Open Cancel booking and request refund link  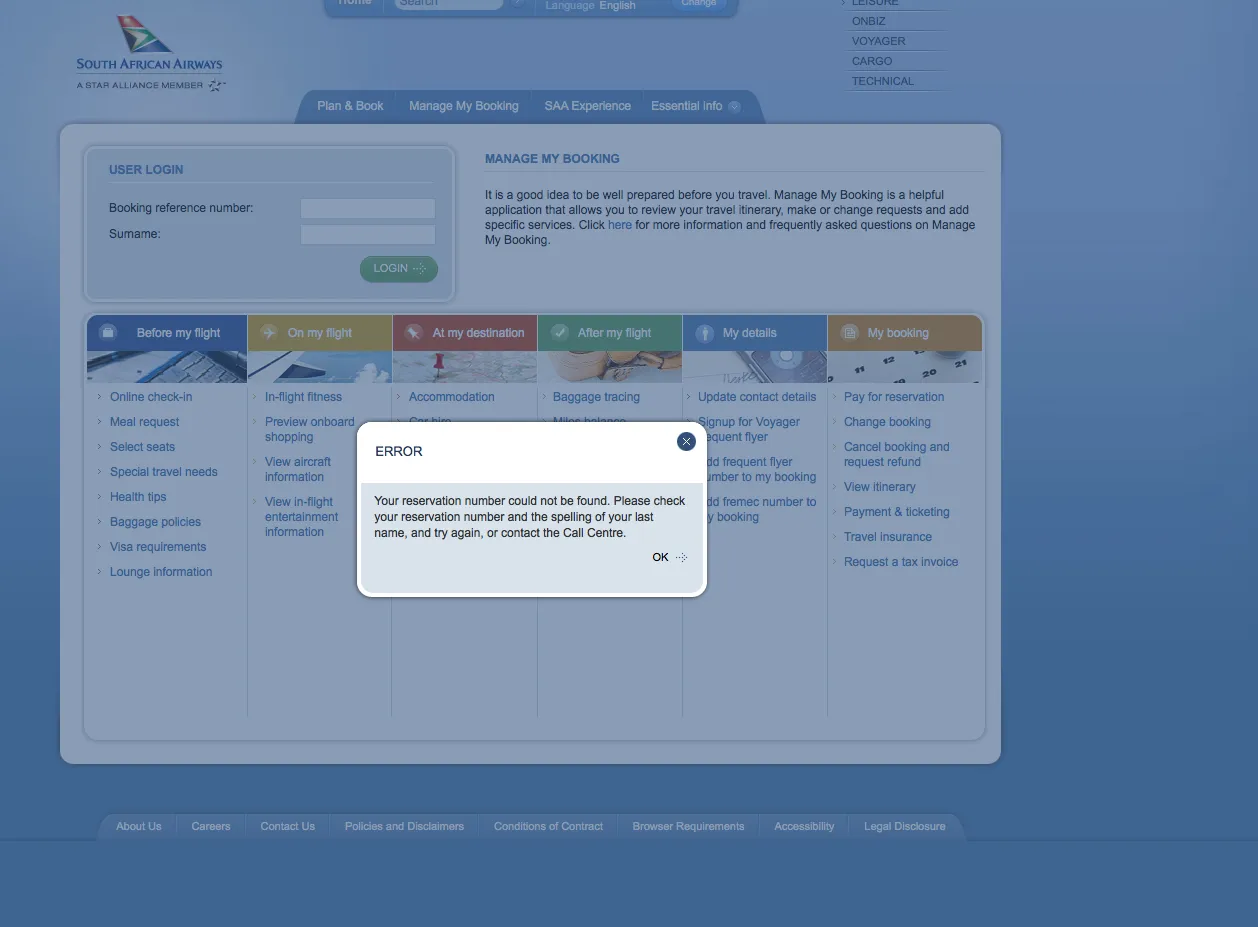point(897,454)
